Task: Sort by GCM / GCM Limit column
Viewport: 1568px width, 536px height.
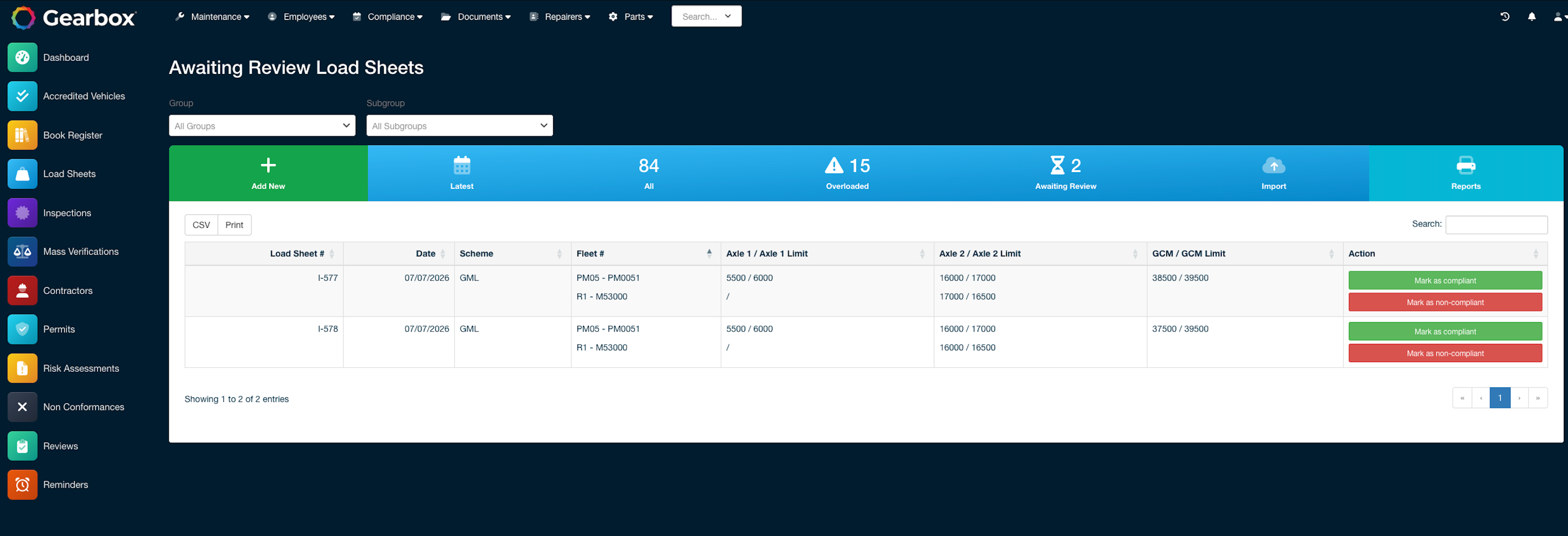Action: point(1245,254)
